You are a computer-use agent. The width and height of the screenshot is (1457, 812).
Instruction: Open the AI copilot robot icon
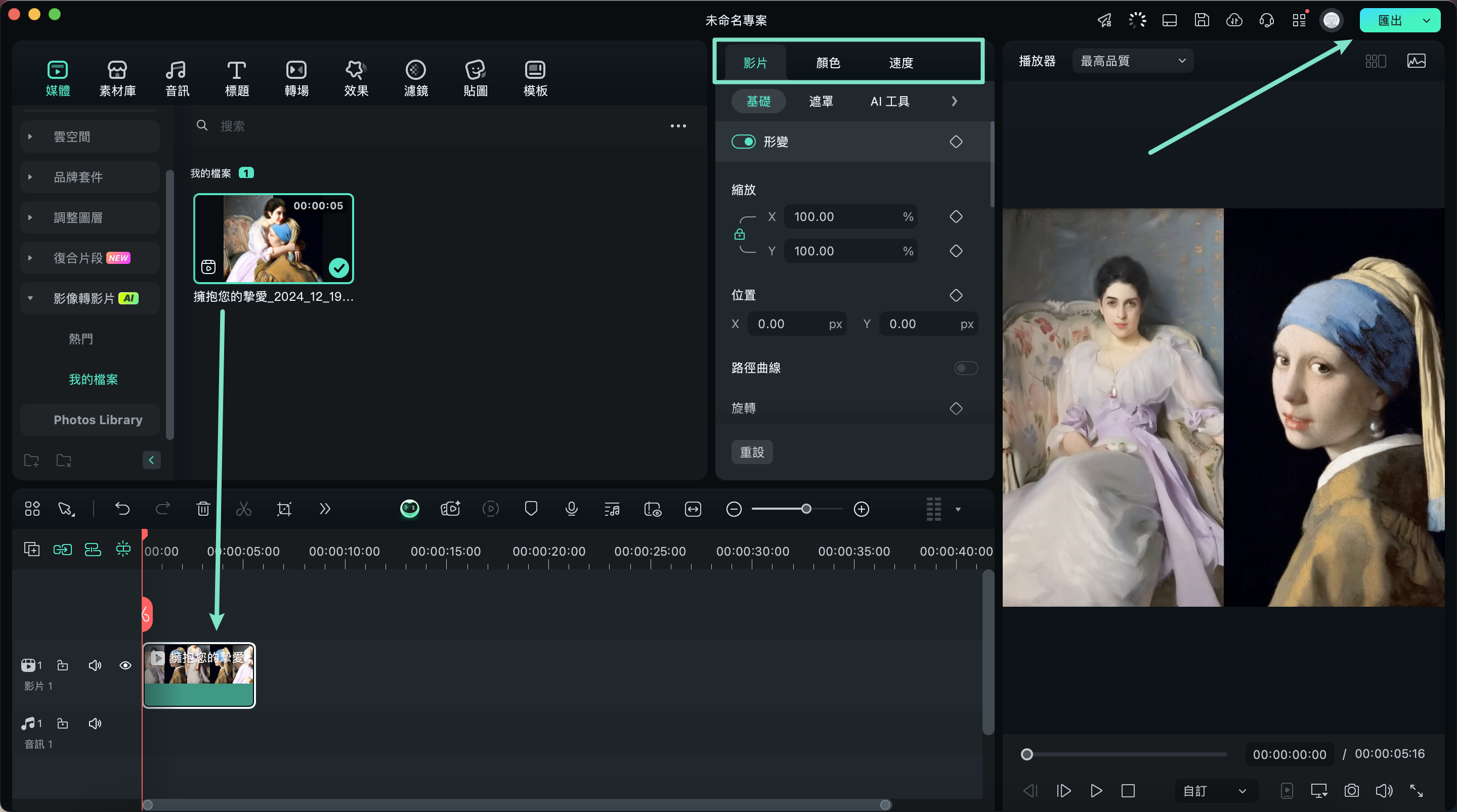click(409, 509)
